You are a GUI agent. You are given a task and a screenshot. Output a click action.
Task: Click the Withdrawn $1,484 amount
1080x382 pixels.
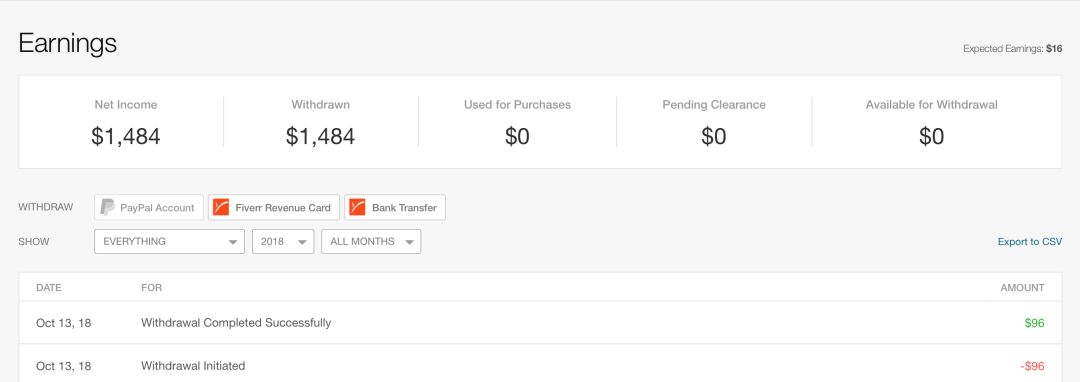click(320, 136)
